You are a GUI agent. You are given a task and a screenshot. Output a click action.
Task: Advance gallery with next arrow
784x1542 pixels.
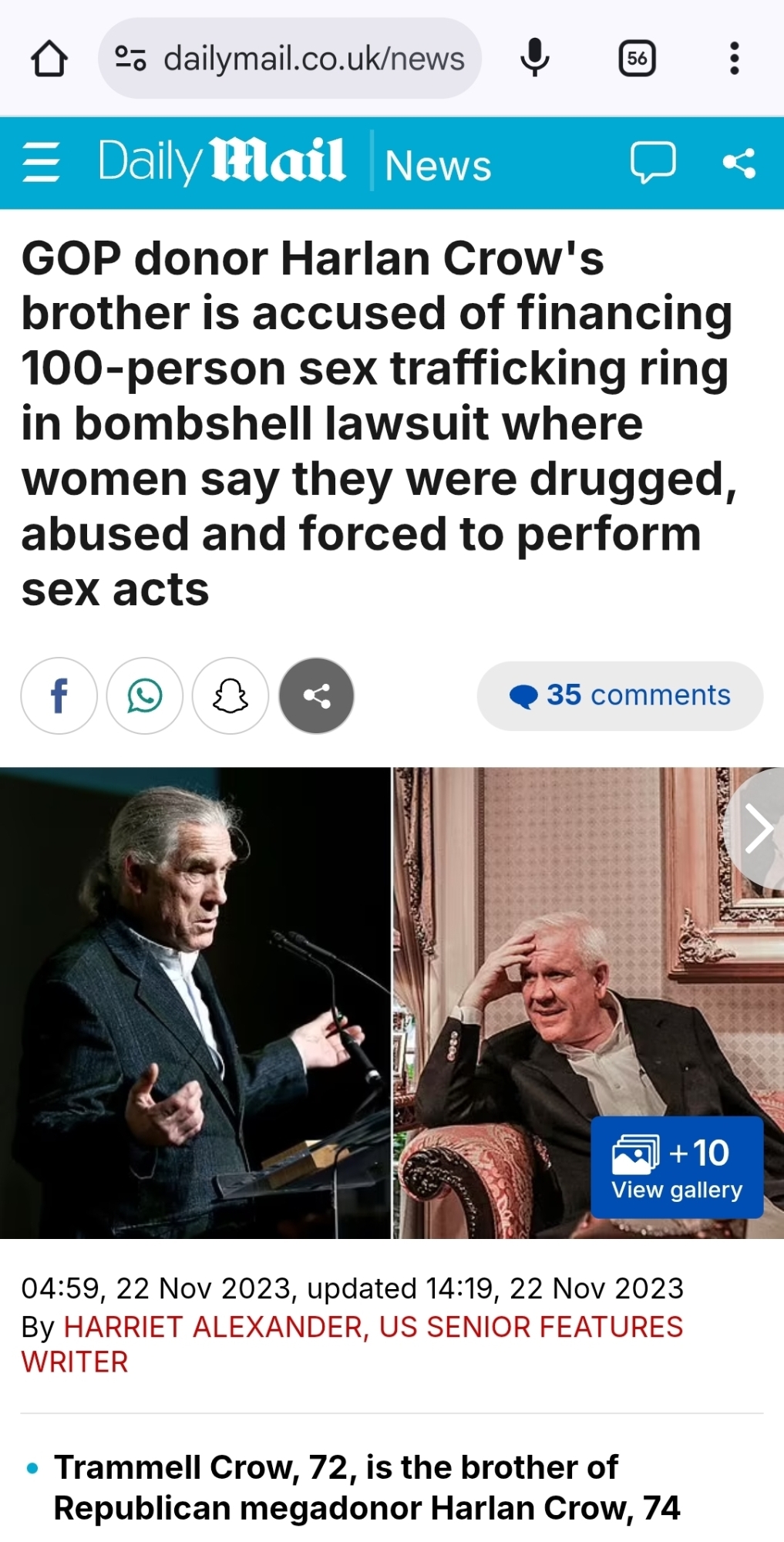[x=757, y=829]
